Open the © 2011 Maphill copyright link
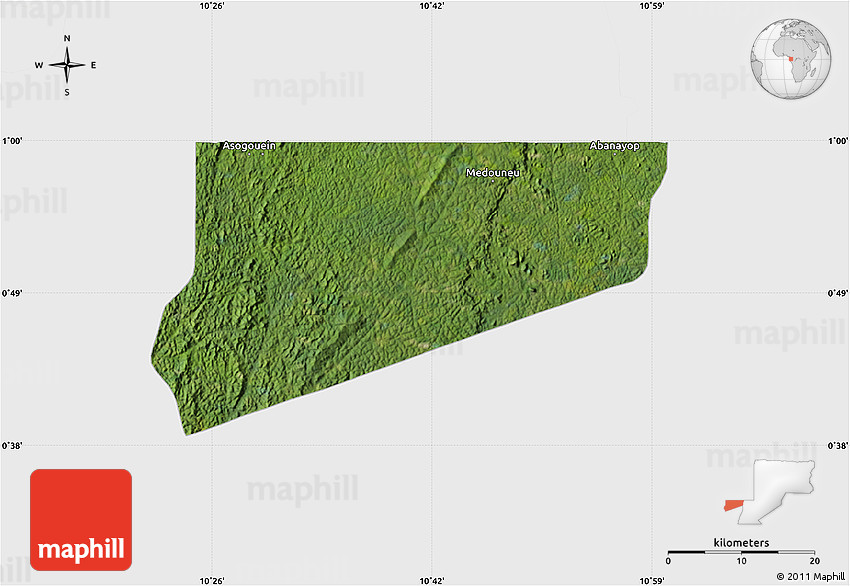Screen dimensions: 850x586 point(809,576)
